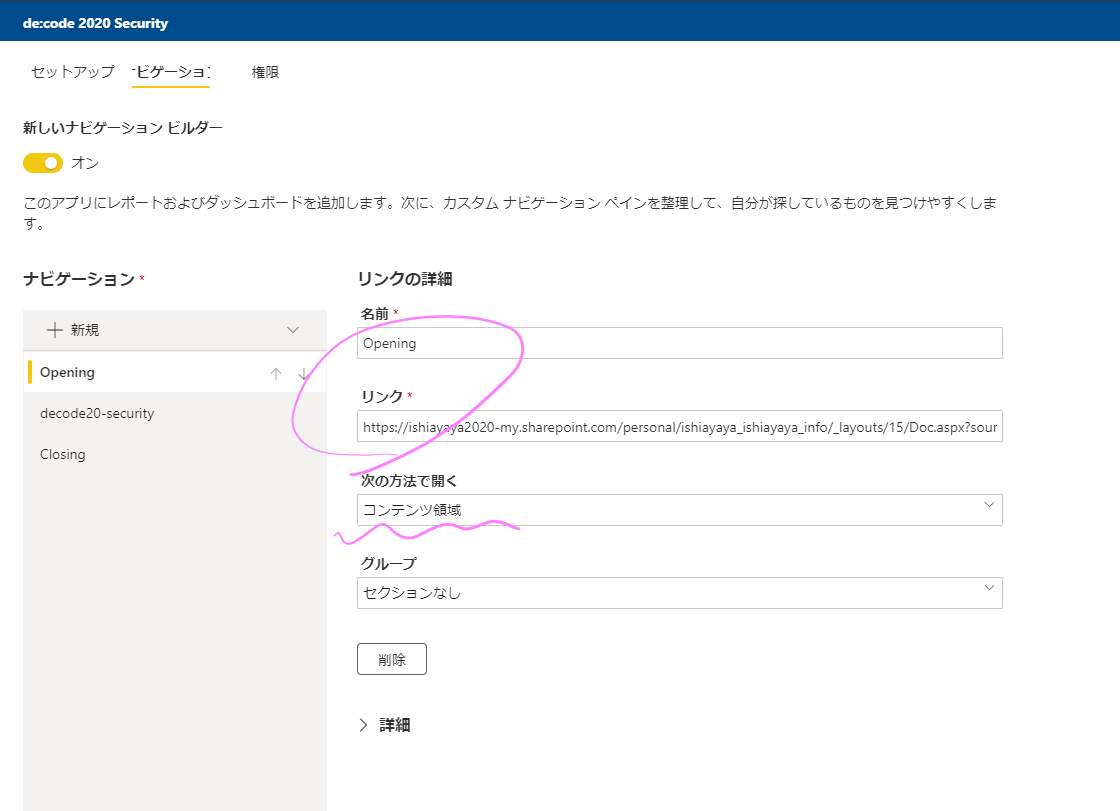Viewport: 1120px width, 811px height.
Task: Expand the 新規 dropdown chevron
Action: point(293,330)
